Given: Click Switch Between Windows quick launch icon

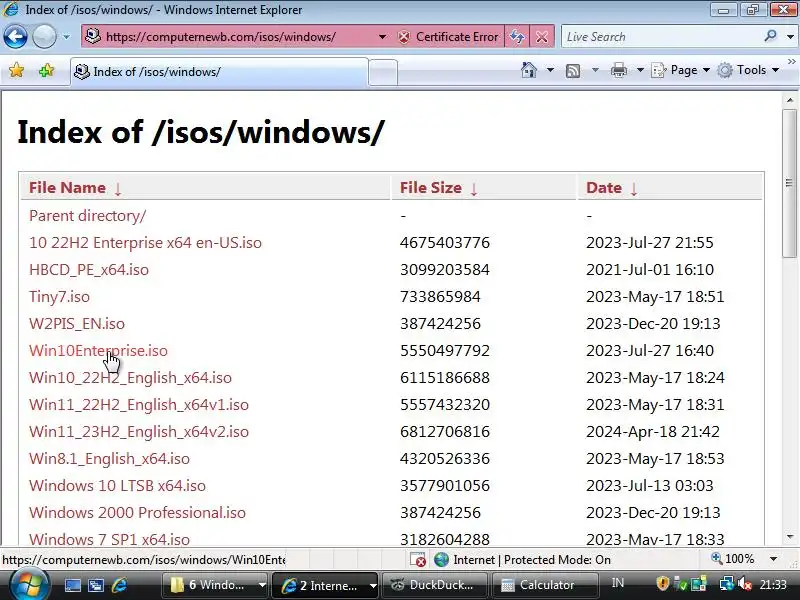Looking at the screenshot, I should 95,585.
